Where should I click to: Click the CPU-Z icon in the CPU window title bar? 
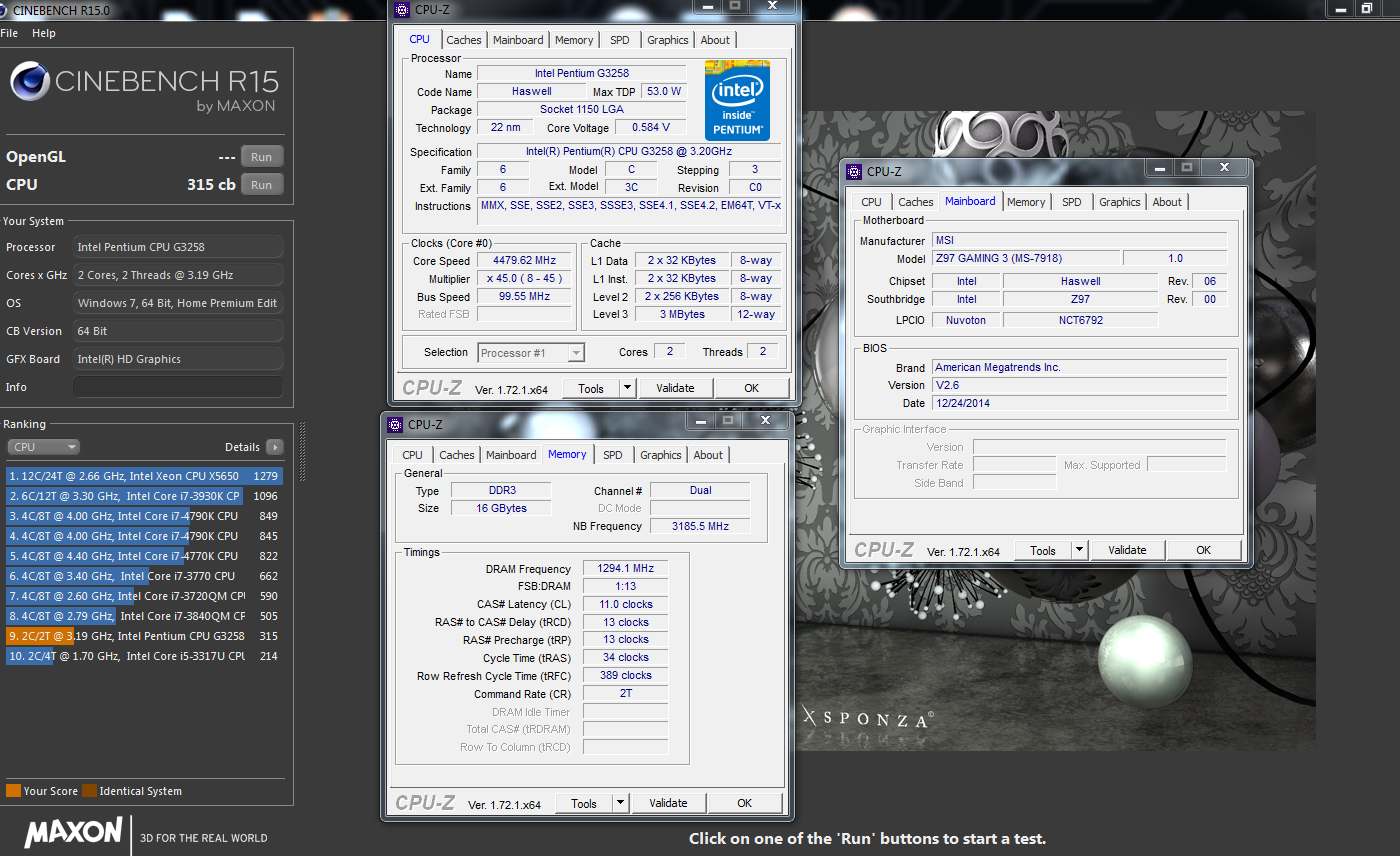point(402,10)
